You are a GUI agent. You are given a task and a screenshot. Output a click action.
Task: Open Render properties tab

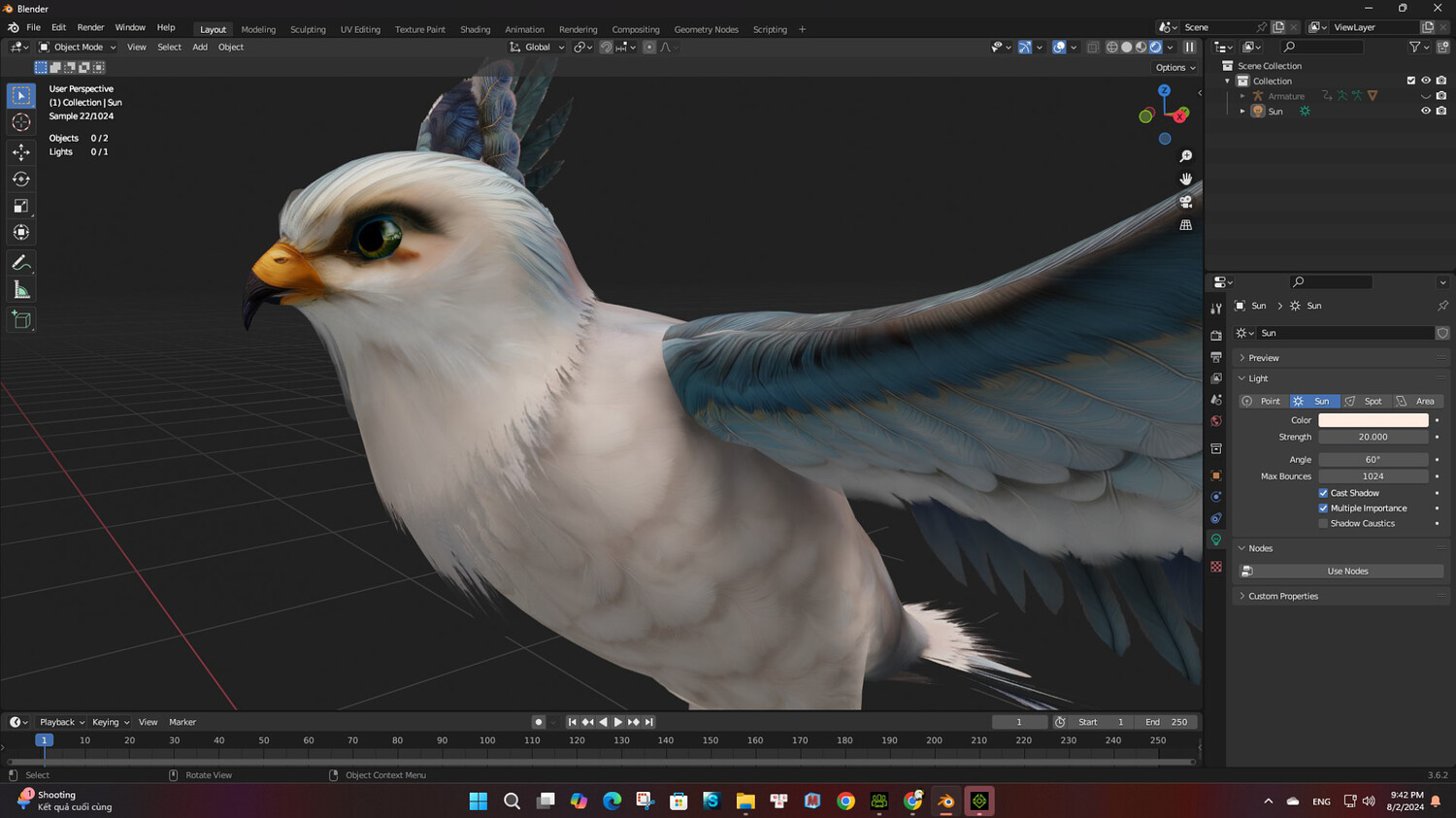click(1216, 336)
